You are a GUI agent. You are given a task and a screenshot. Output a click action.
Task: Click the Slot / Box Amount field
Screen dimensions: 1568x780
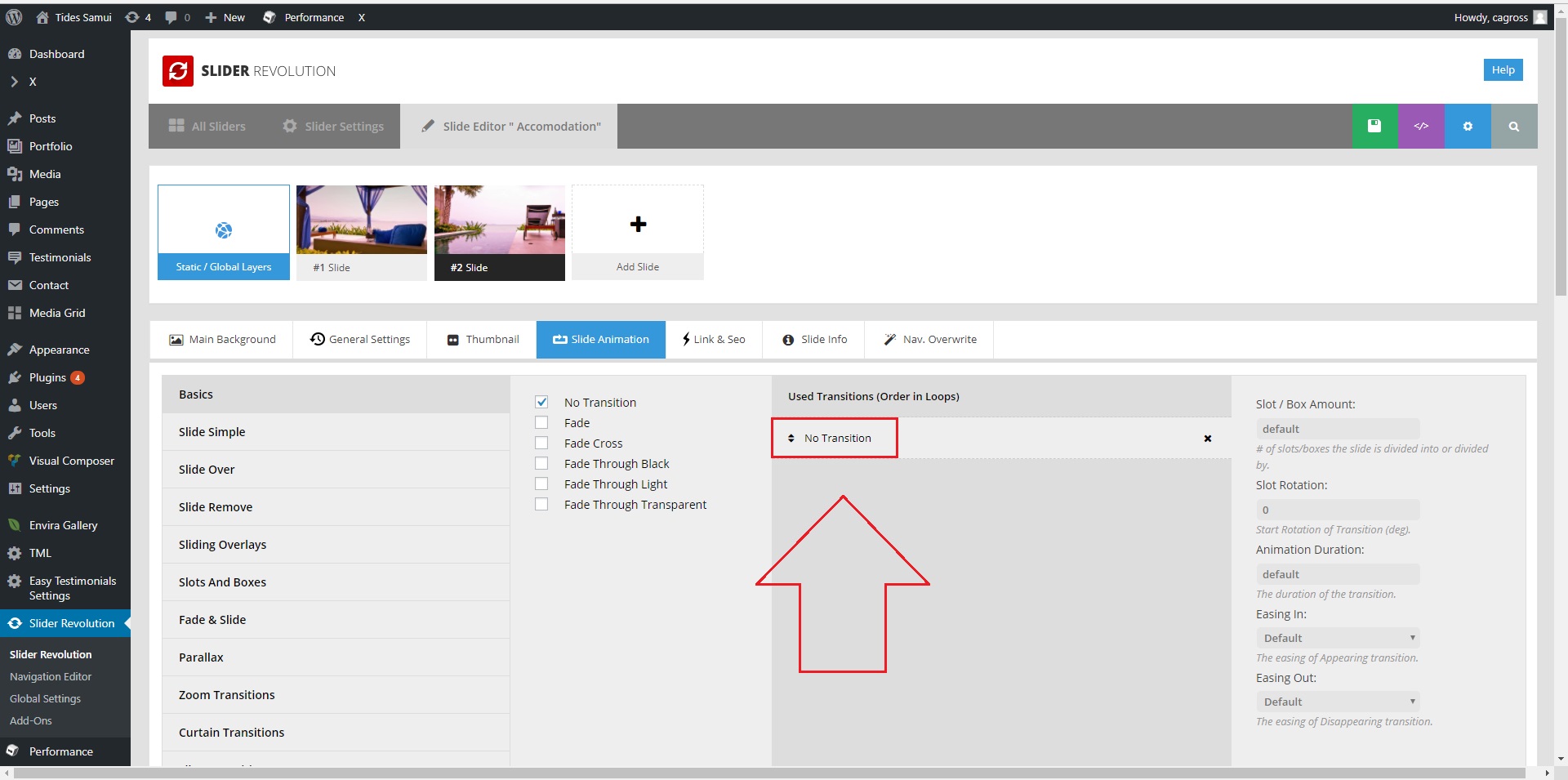pyautogui.click(x=1338, y=429)
